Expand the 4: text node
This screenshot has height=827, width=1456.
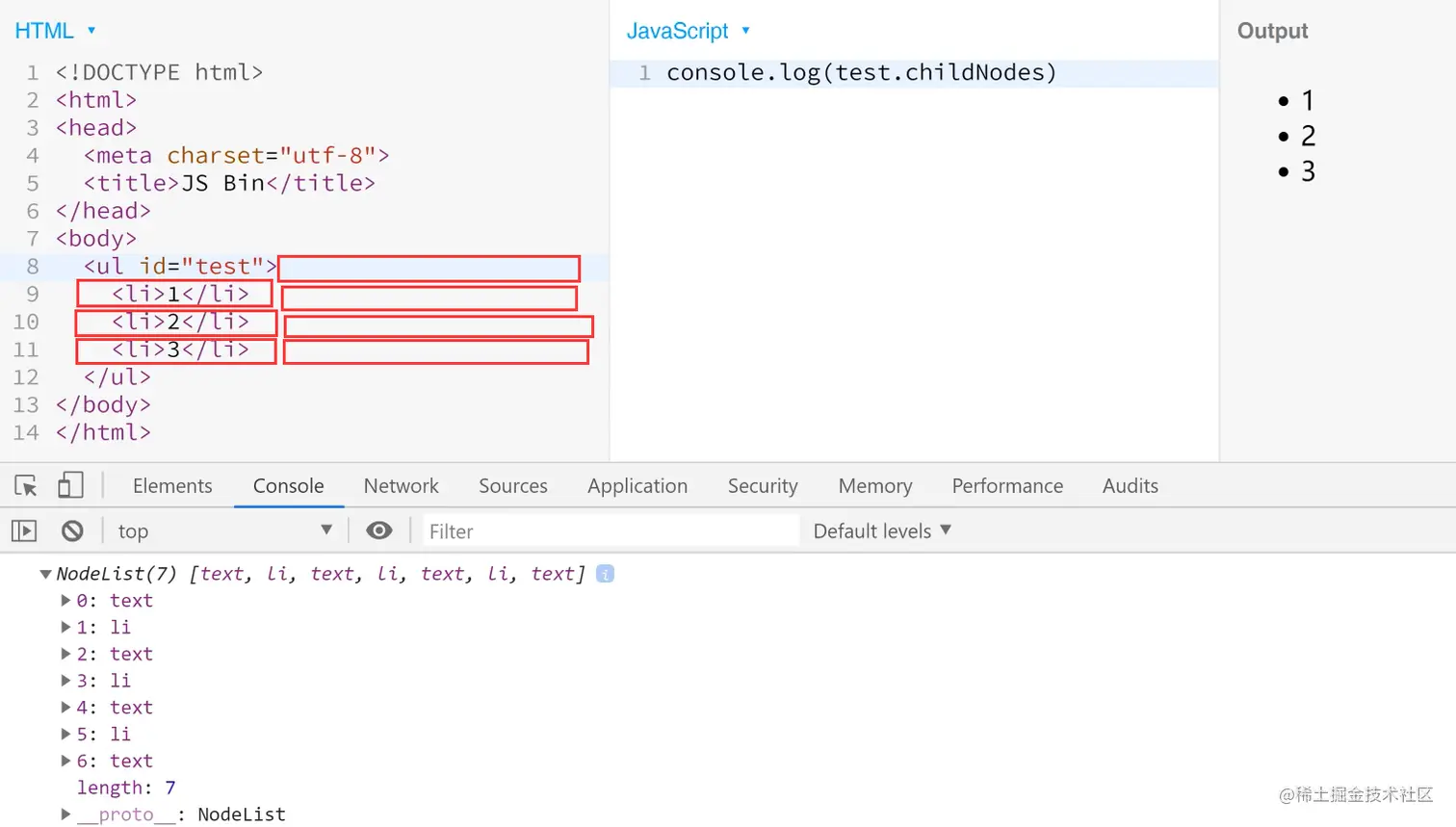point(65,708)
